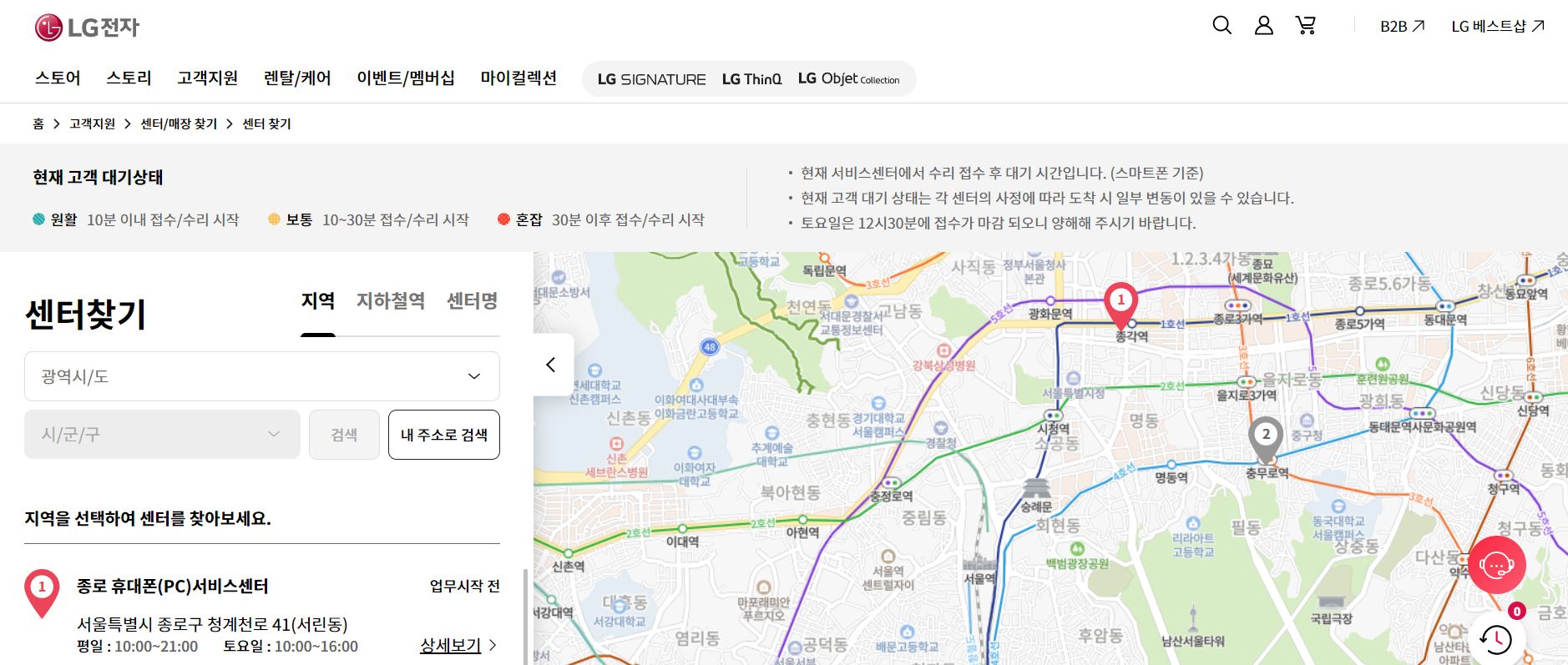
Task: Click the 원활 green status dot
Action: point(38,219)
